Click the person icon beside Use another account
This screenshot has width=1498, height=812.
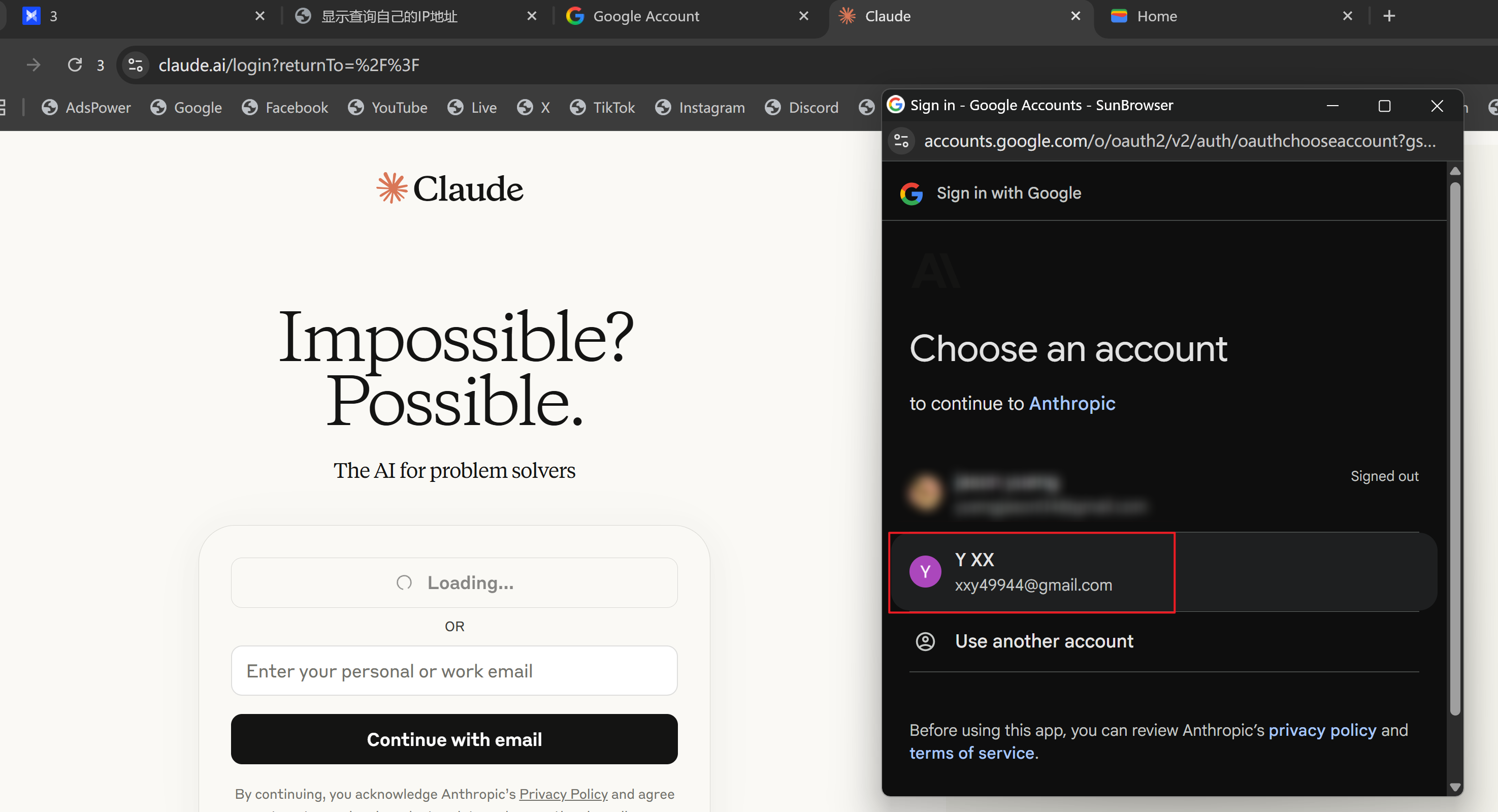925,641
